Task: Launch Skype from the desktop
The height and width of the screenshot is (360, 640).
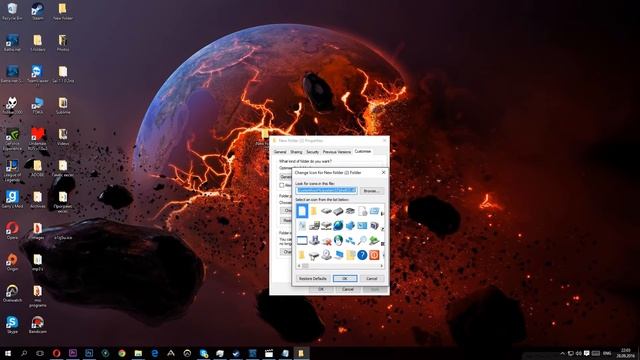Action: [12, 324]
